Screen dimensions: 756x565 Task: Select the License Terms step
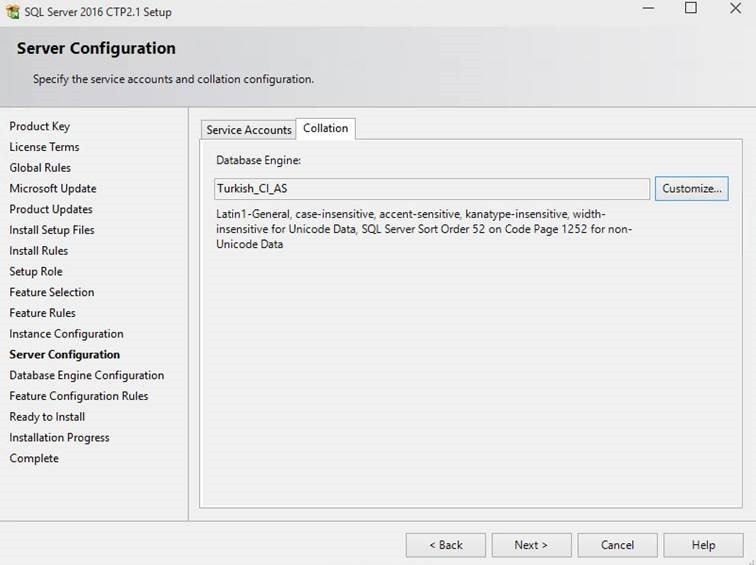(44, 147)
